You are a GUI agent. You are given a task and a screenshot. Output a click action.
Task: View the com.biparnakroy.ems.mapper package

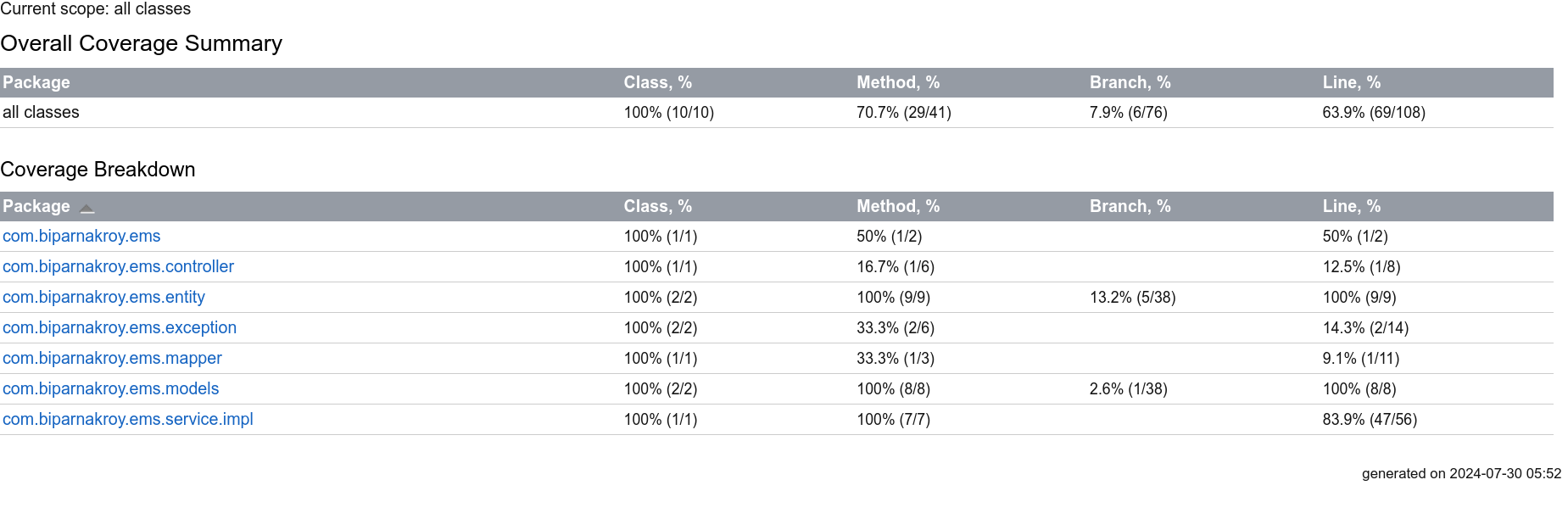pyautogui.click(x=112, y=359)
